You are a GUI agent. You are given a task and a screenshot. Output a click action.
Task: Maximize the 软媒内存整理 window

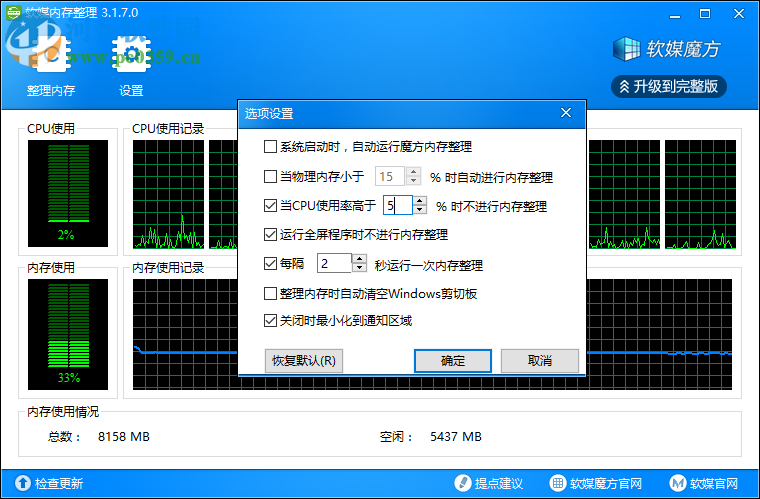[705, 14]
